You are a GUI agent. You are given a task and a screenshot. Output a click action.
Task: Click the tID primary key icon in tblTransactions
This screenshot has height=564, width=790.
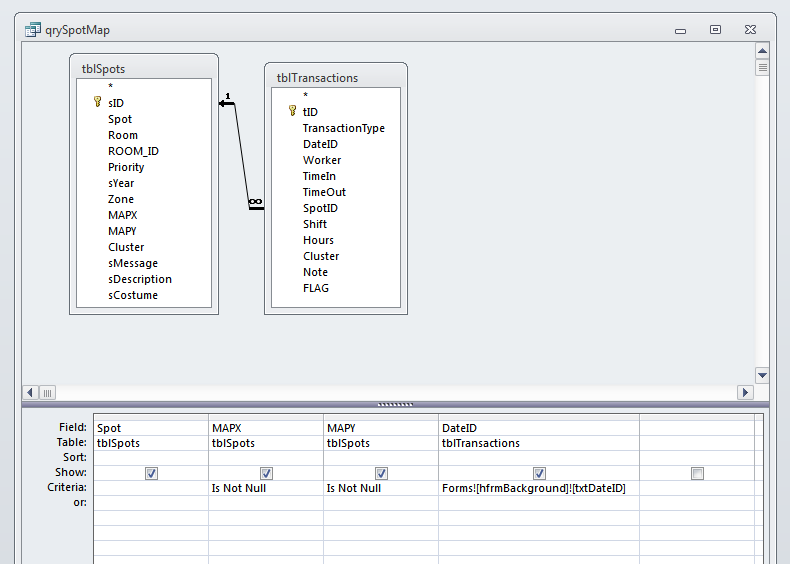tap(292, 111)
